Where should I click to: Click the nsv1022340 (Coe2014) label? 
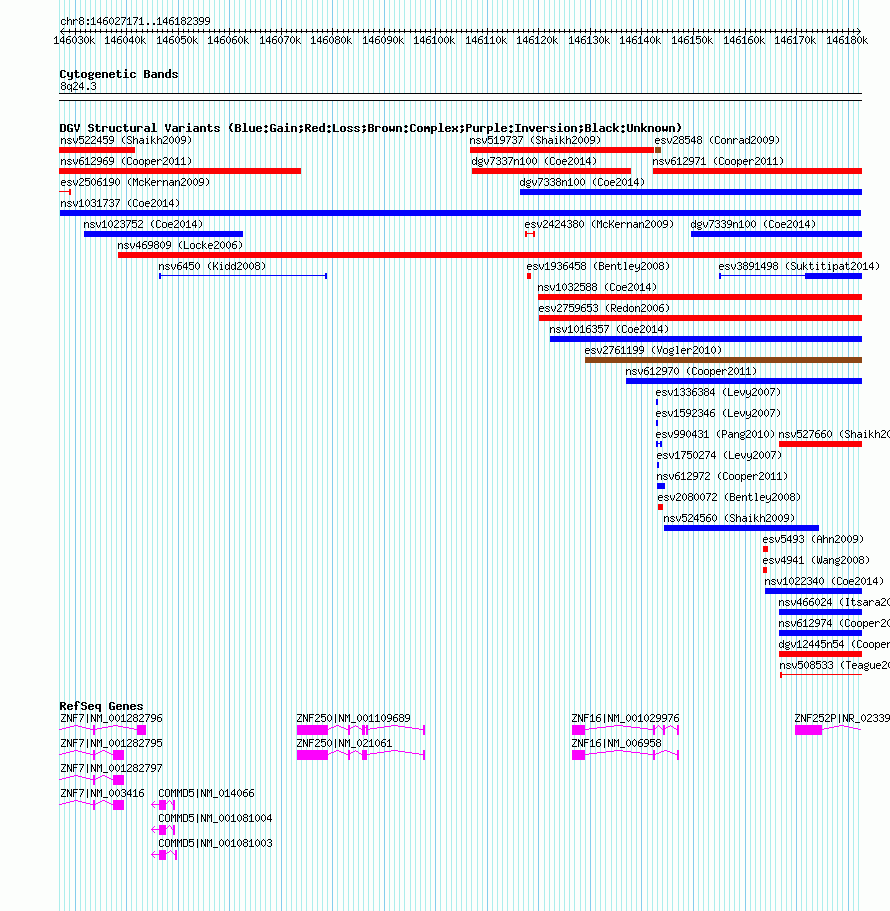824,581
